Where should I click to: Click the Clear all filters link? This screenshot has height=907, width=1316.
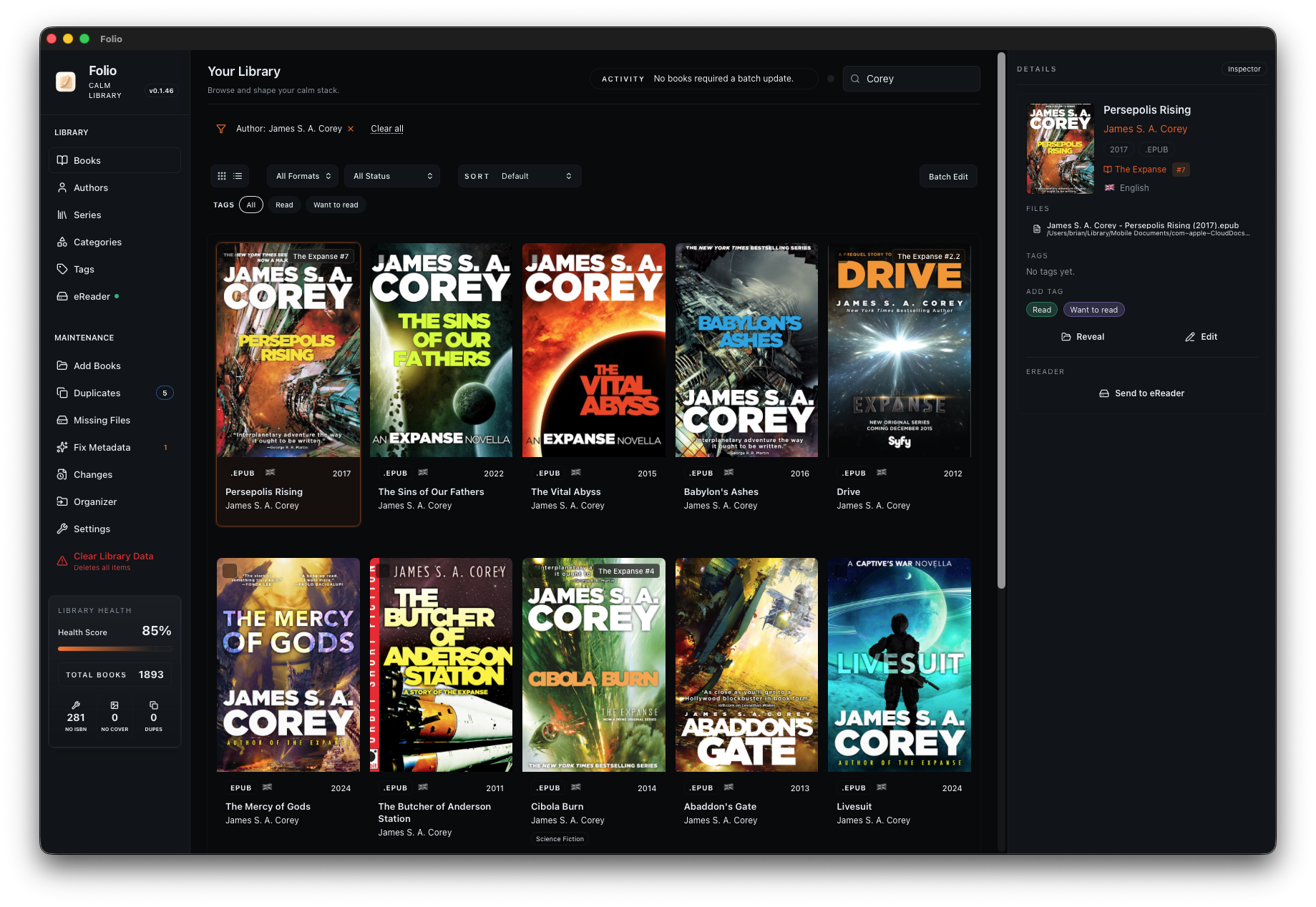(386, 128)
